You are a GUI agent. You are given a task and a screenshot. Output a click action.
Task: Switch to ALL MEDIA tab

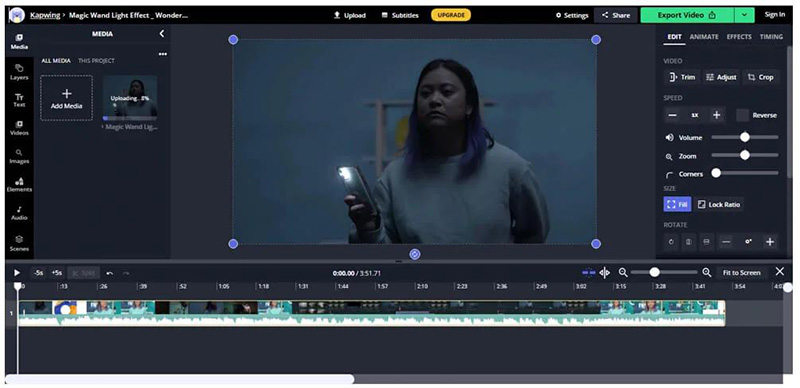56,61
